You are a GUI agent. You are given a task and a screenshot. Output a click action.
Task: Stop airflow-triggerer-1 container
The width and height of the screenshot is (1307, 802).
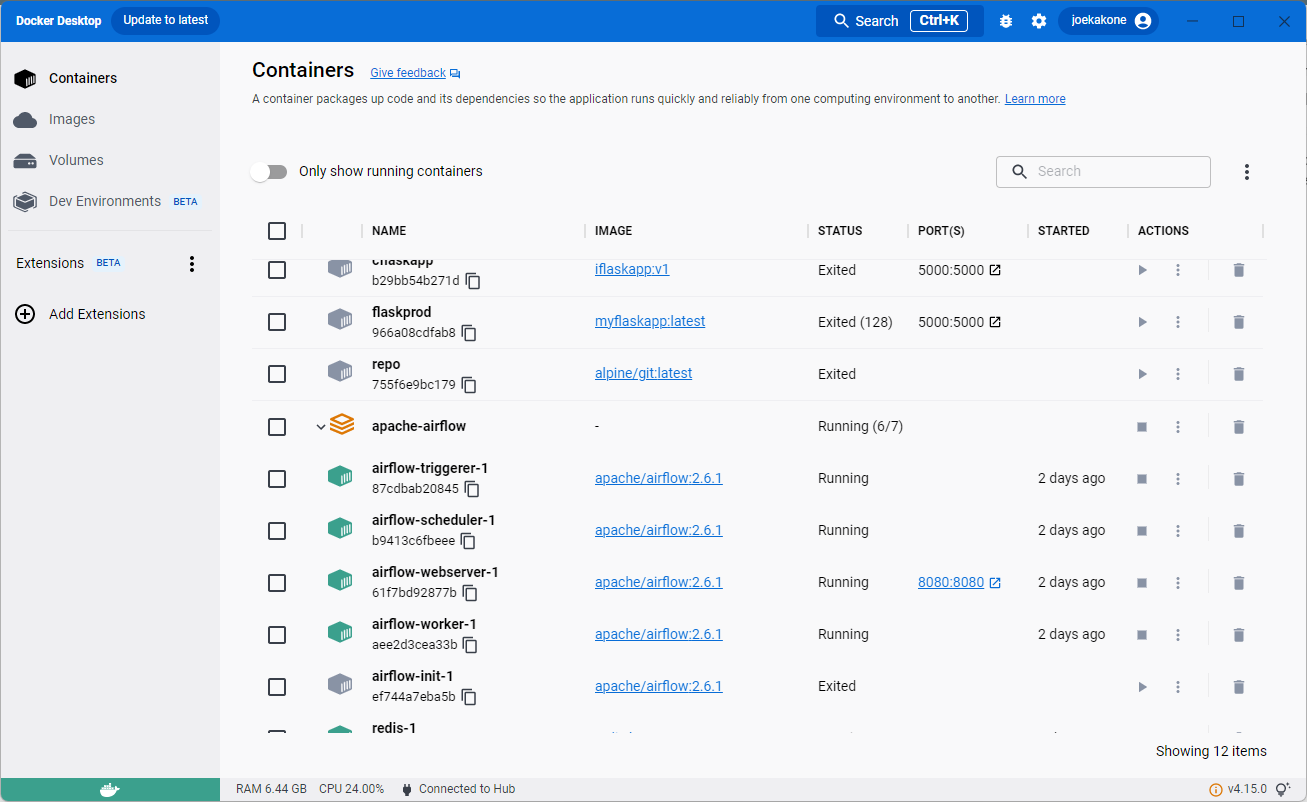click(1142, 479)
